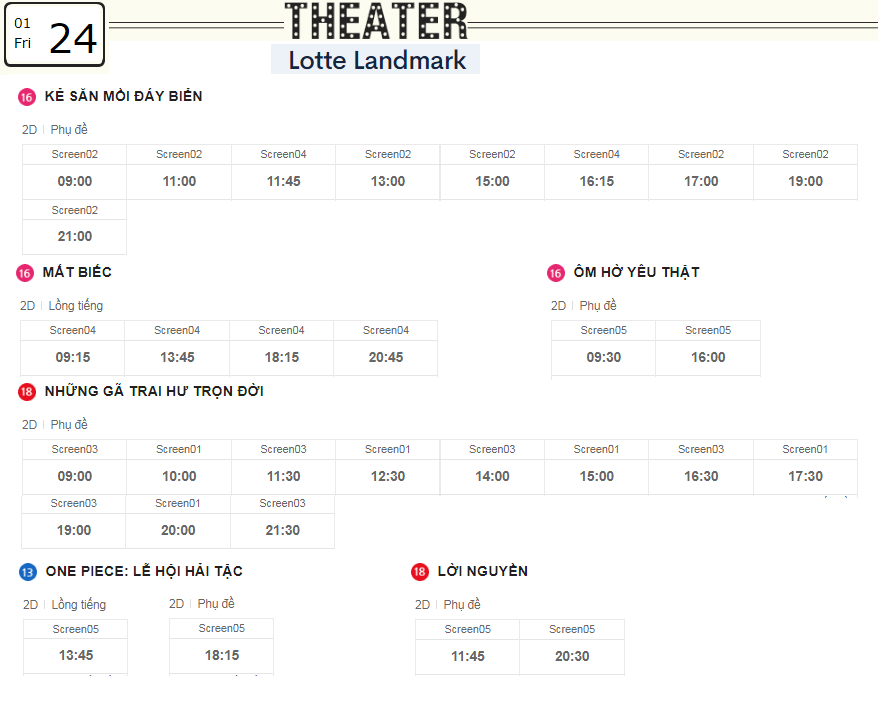Pick the 16:15 Screen04 showtime
Image resolution: width=878 pixels, height=706 pixels.
tap(596, 172)
